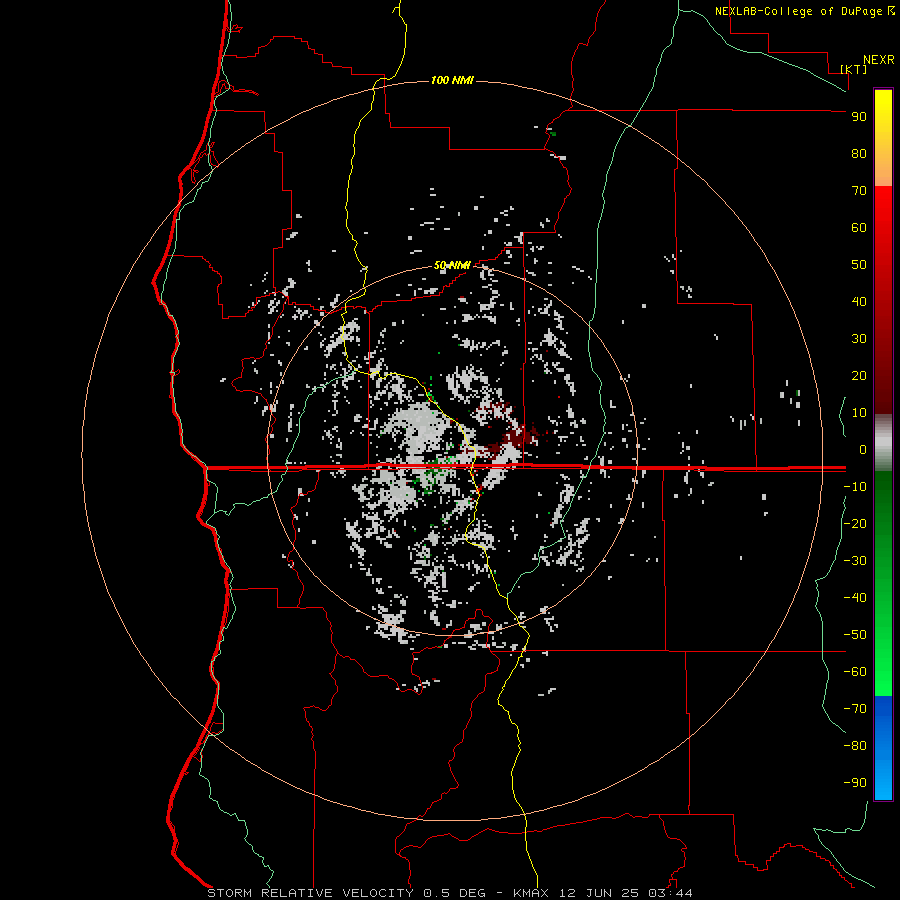Click the '12 JUN 25 03:44' timestamp

[x=626, y=893]
